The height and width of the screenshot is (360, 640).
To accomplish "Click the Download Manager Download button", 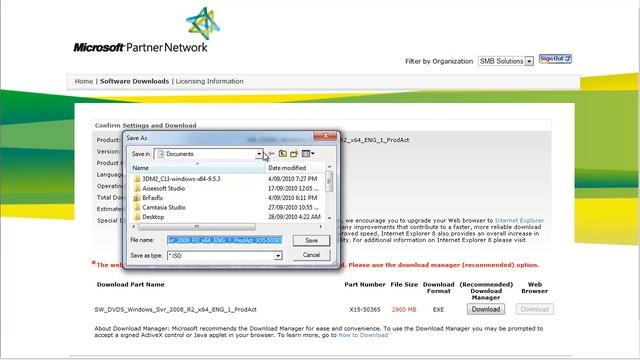I will coord(486,309).
